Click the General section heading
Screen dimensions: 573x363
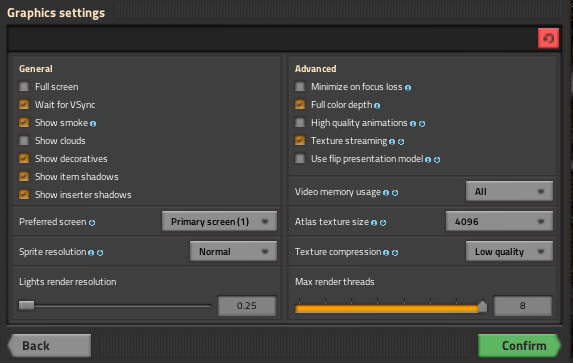(x=36, y=69)
